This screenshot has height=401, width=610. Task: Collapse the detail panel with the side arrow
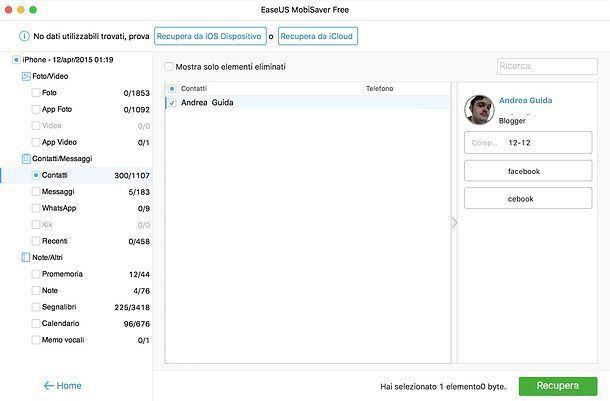[454, 222]
